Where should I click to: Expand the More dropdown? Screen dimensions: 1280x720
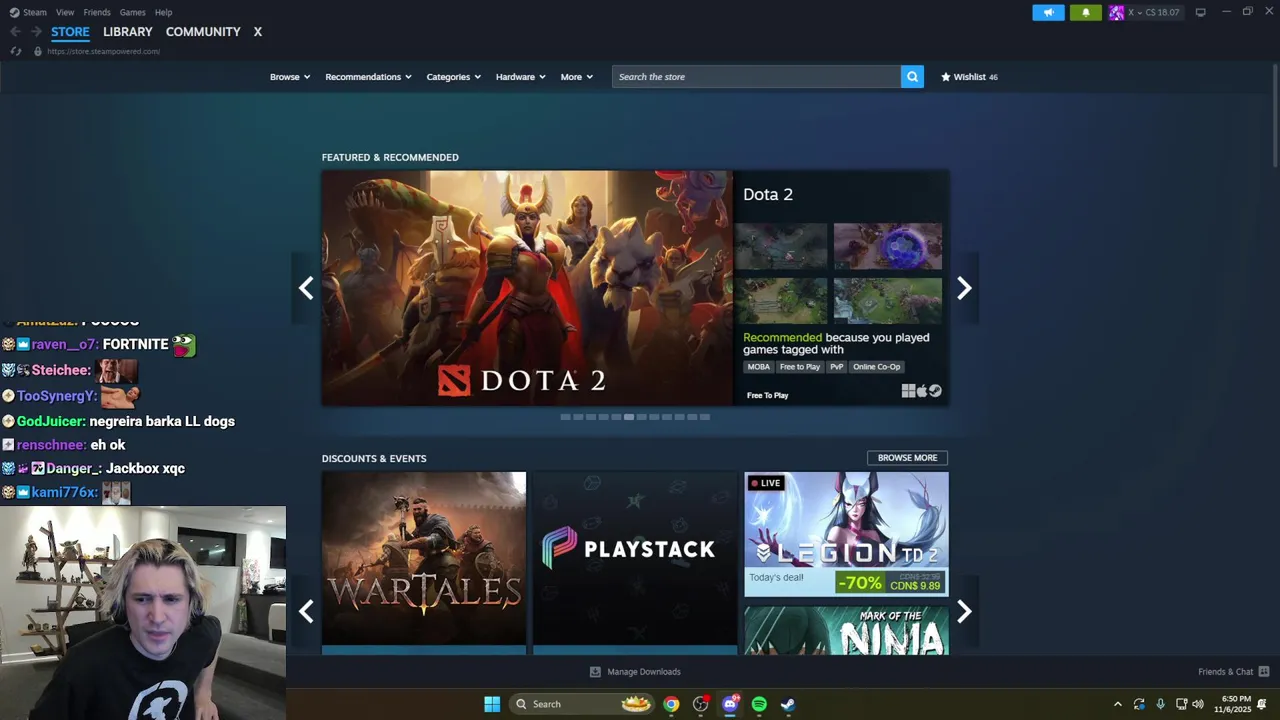pyautogui.click(x=576, y=77)
